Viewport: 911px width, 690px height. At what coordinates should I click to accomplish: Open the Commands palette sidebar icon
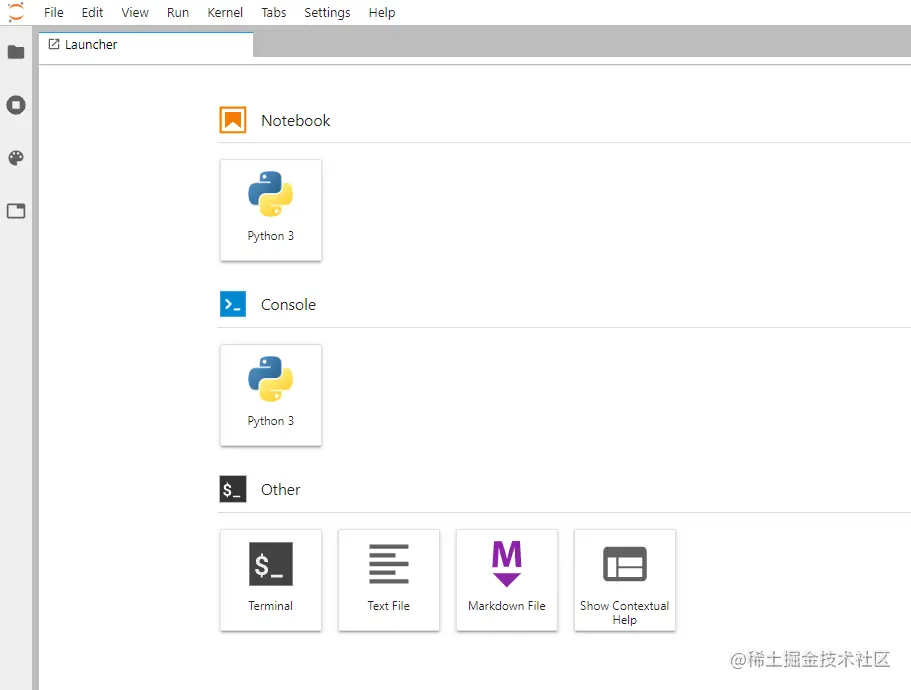[x=16, y=158]
